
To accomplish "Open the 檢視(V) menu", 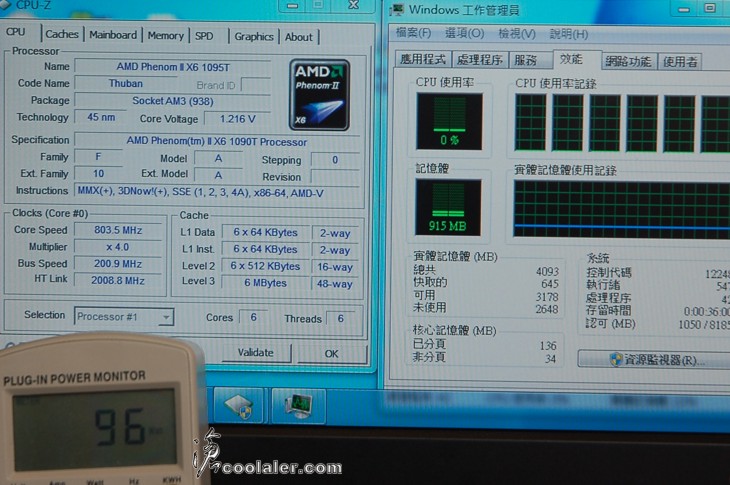I will pos(517,34).
